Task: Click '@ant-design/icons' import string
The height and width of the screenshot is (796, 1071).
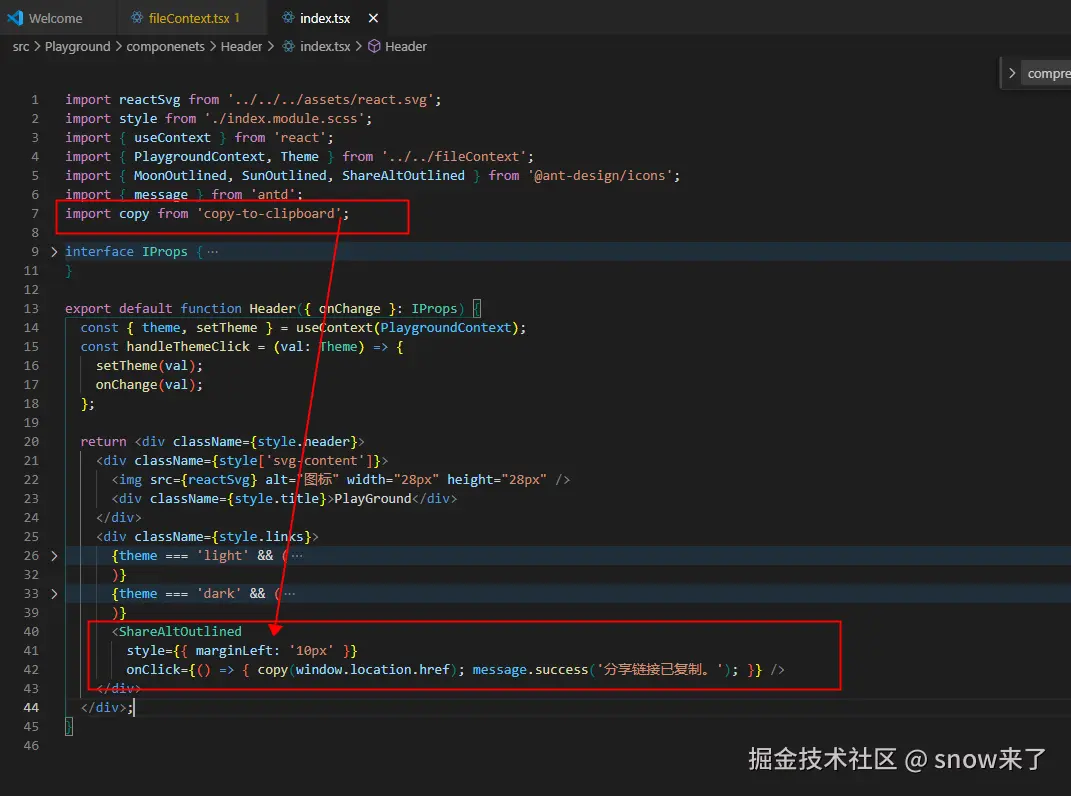Action: tap(600, 176)
